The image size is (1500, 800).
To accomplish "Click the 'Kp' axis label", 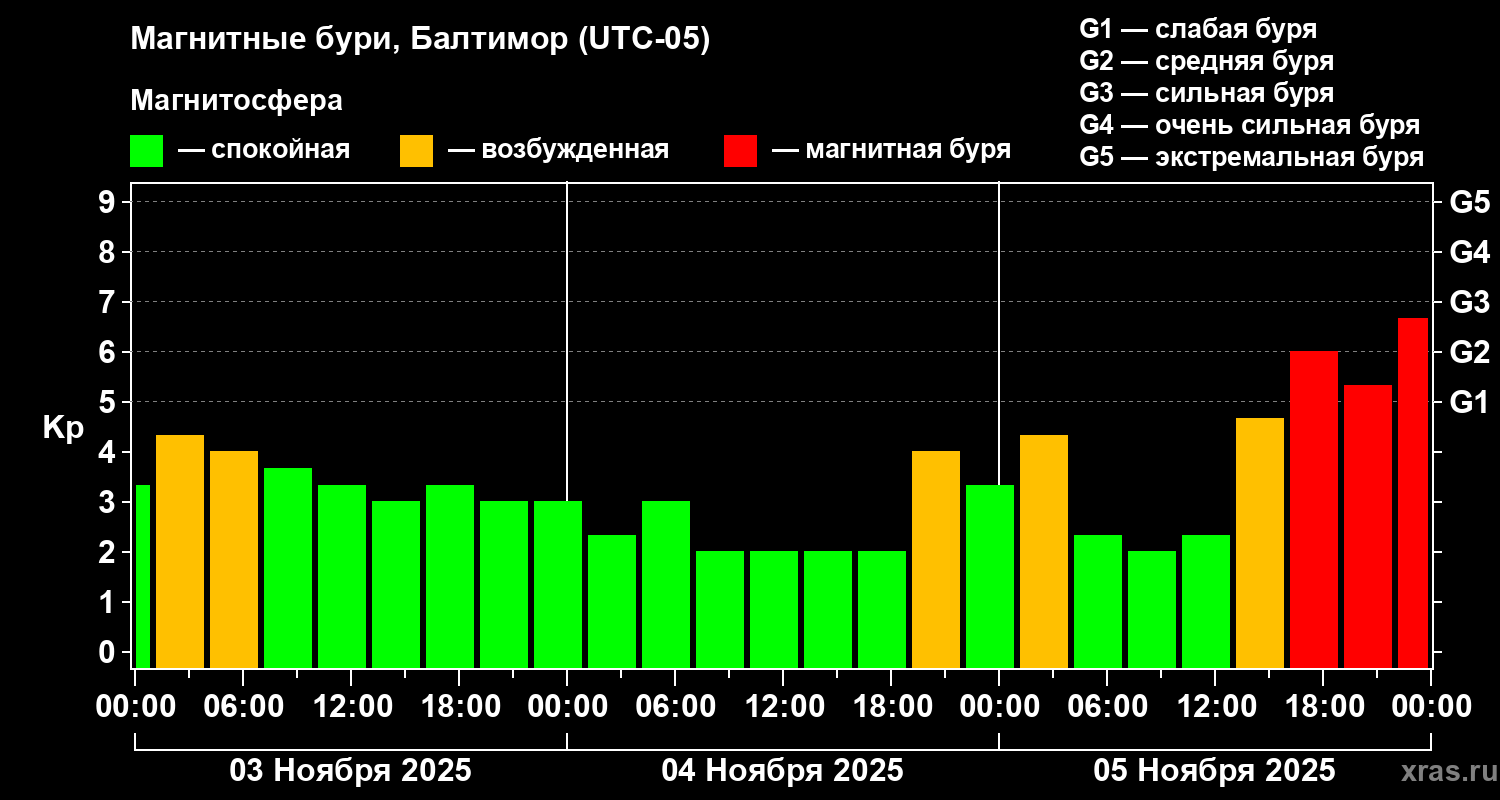I will coord(63,427).
